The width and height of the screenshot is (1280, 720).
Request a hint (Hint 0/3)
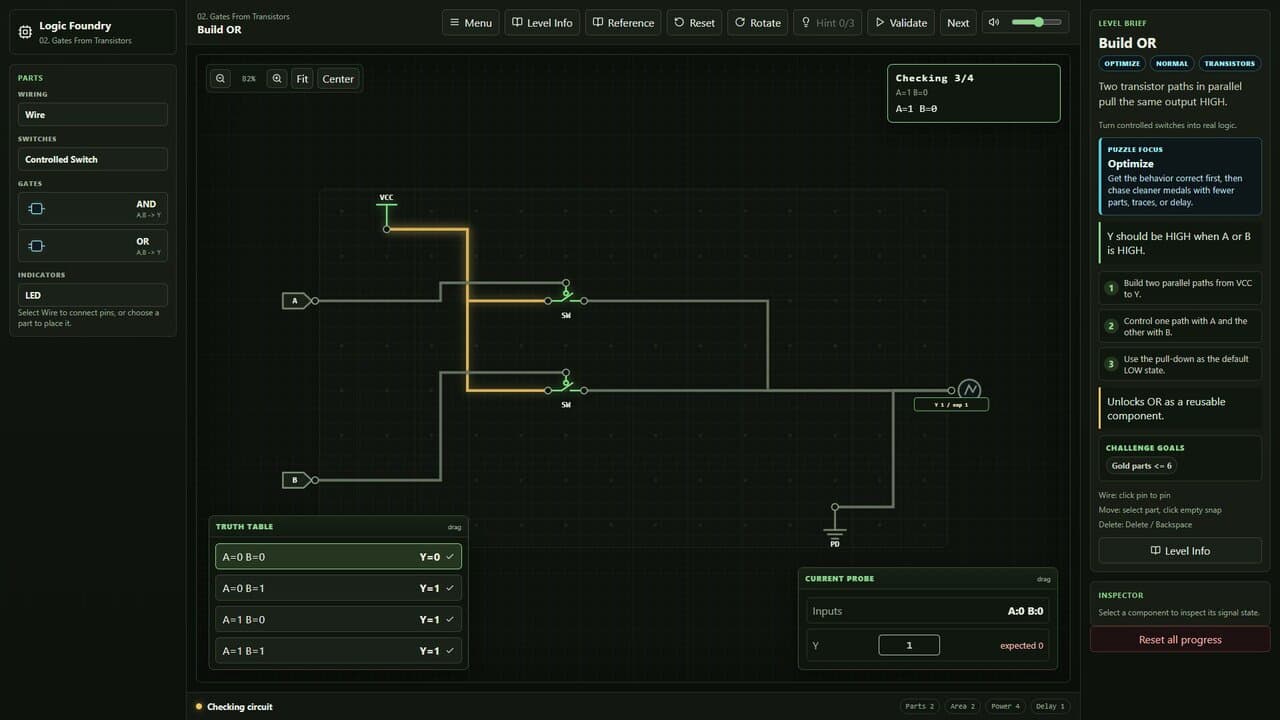click(x=827, y=23)
